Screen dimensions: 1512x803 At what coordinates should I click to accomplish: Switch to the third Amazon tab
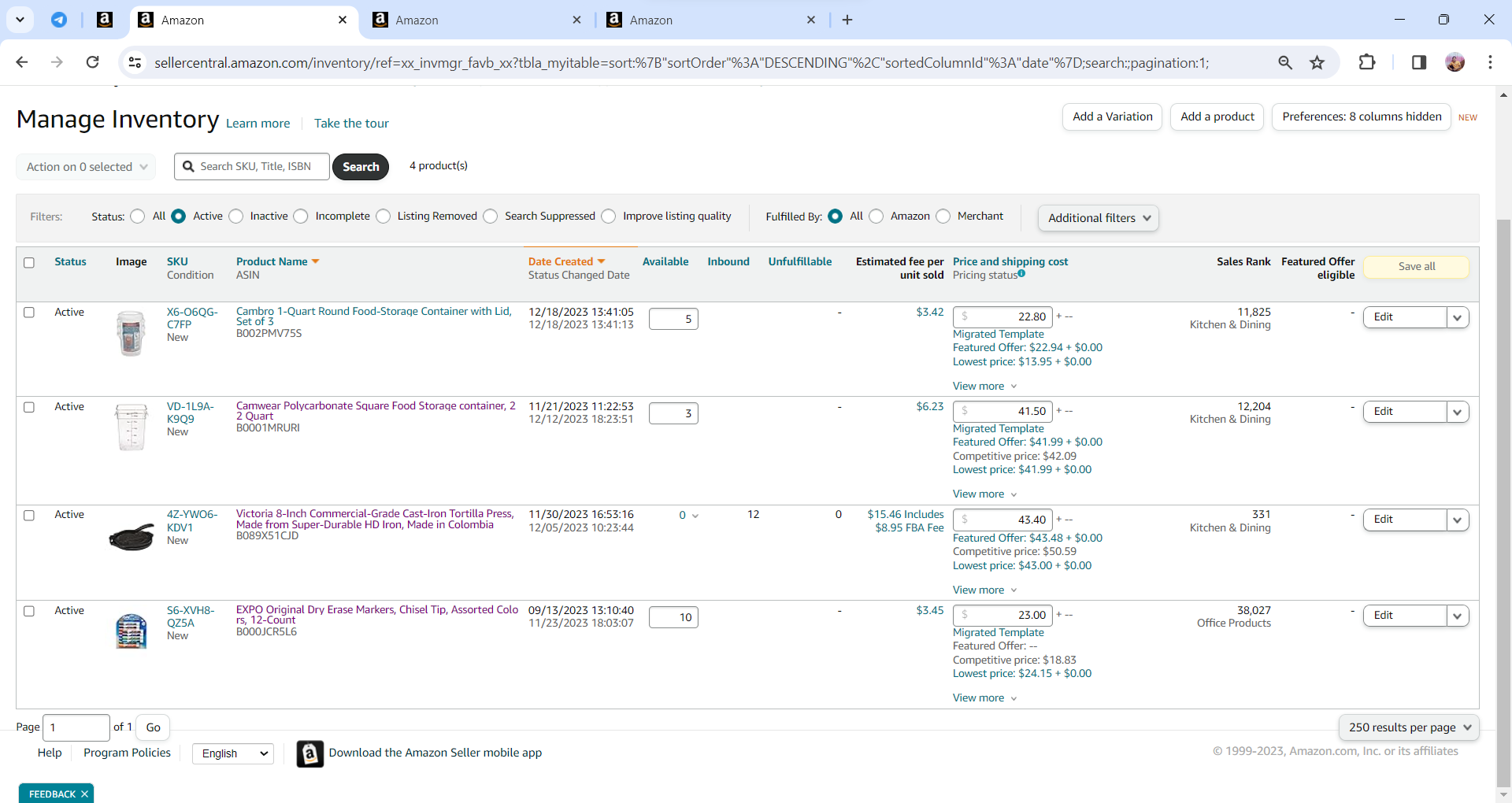713,20
